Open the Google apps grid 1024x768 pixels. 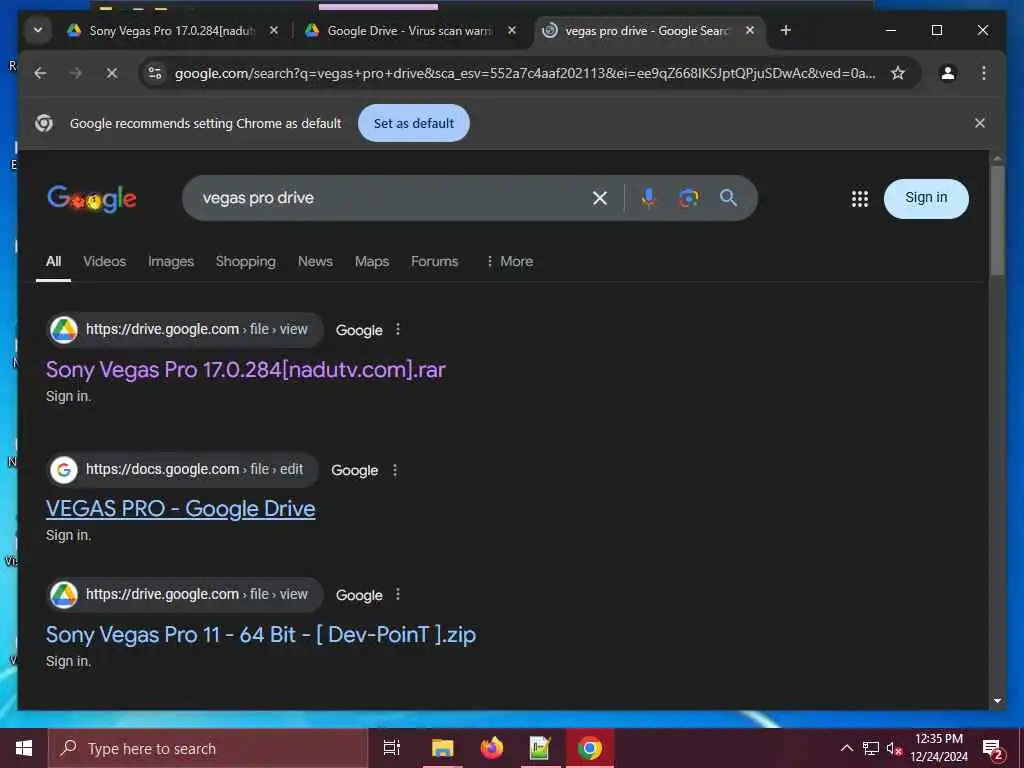point(859,199)
